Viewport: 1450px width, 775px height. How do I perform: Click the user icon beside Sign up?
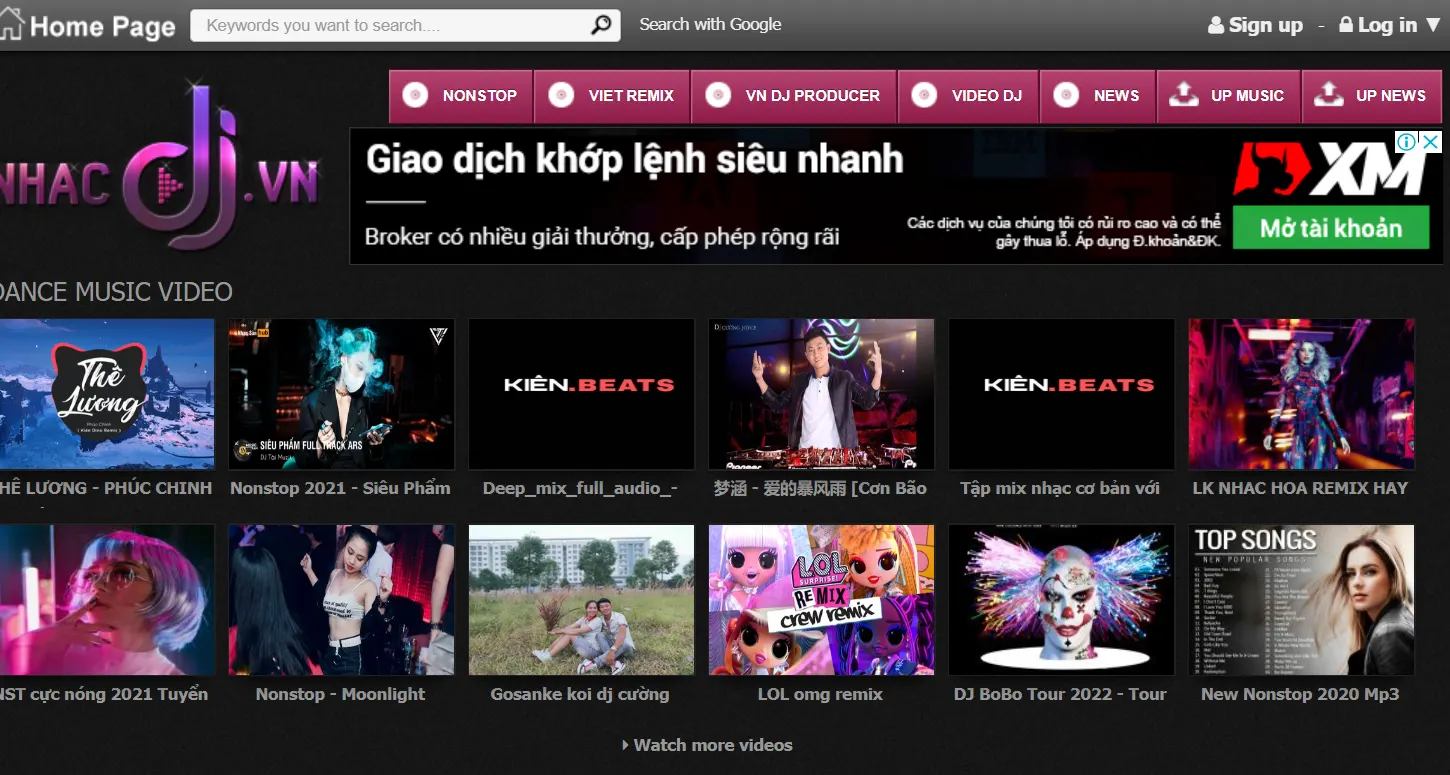(x=1216, y=25)
